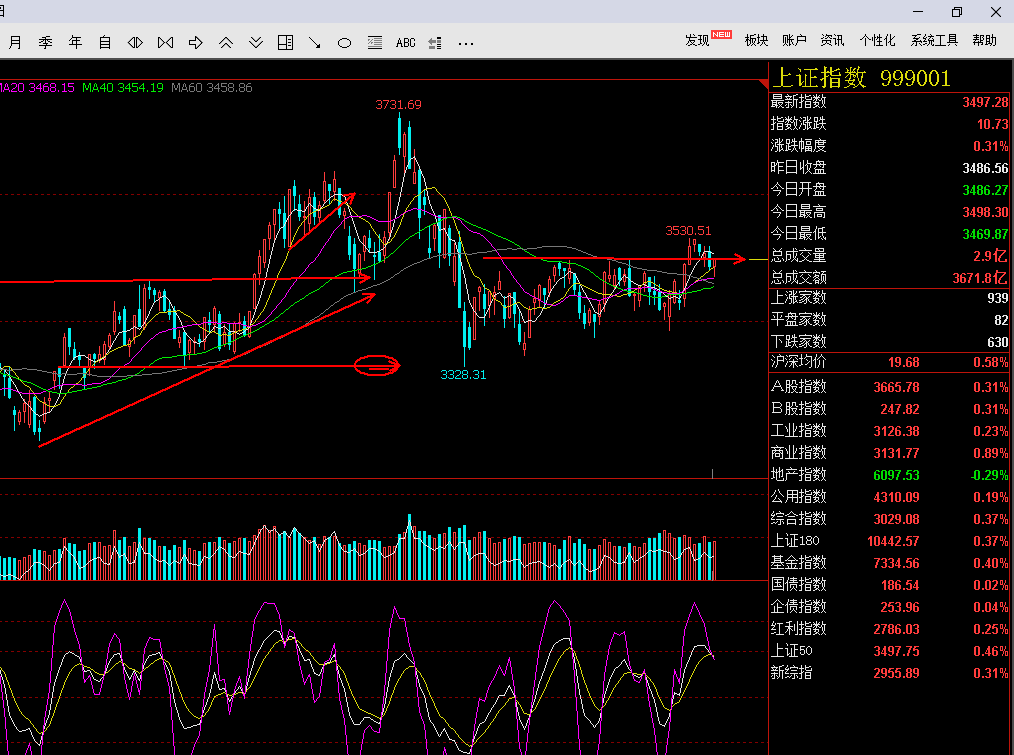The image size is (1014, 755).
Task: Click the 3530.51 price label
Action: 688,230
